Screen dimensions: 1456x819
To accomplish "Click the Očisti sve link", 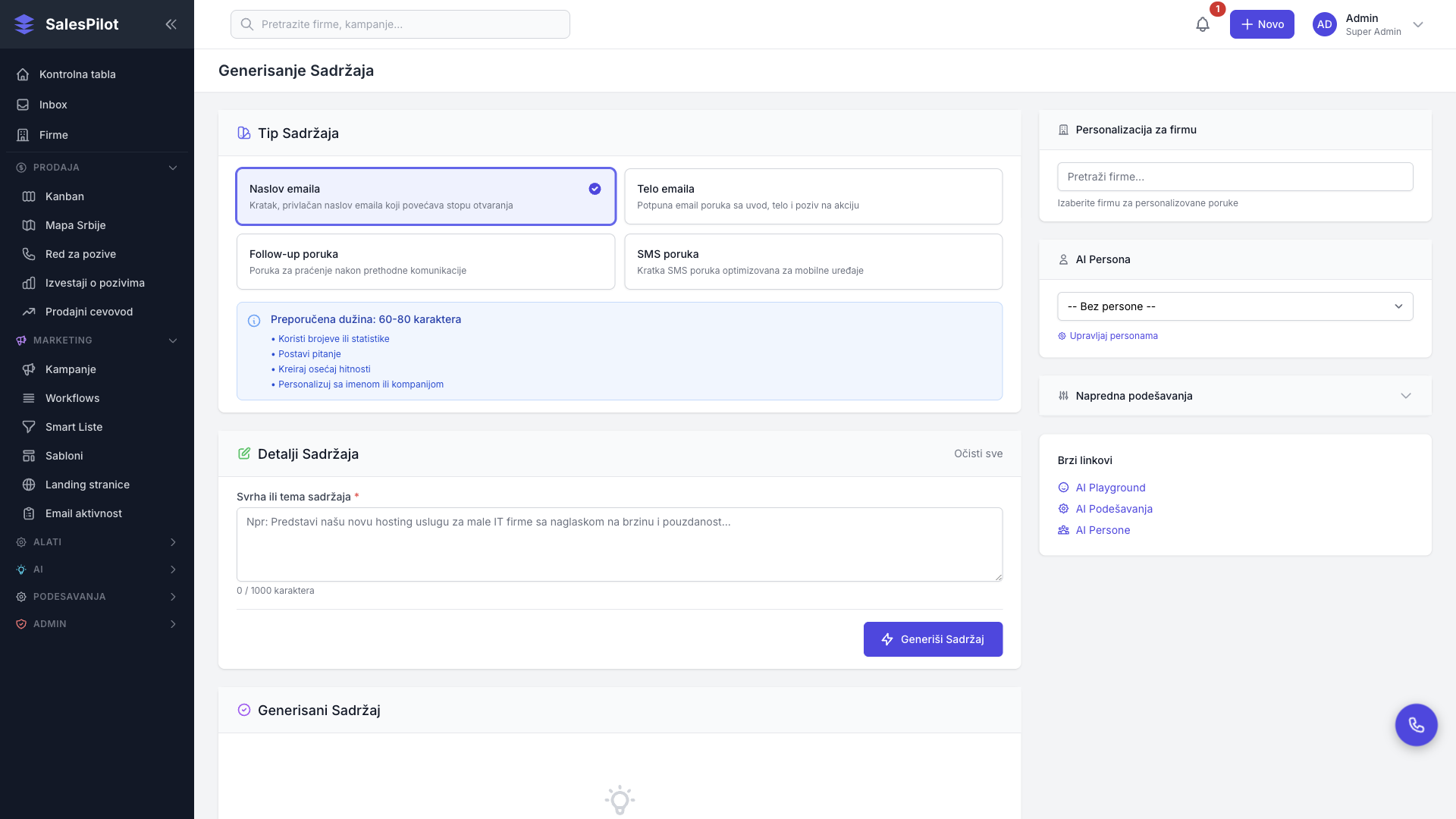I will click(977, 453).
